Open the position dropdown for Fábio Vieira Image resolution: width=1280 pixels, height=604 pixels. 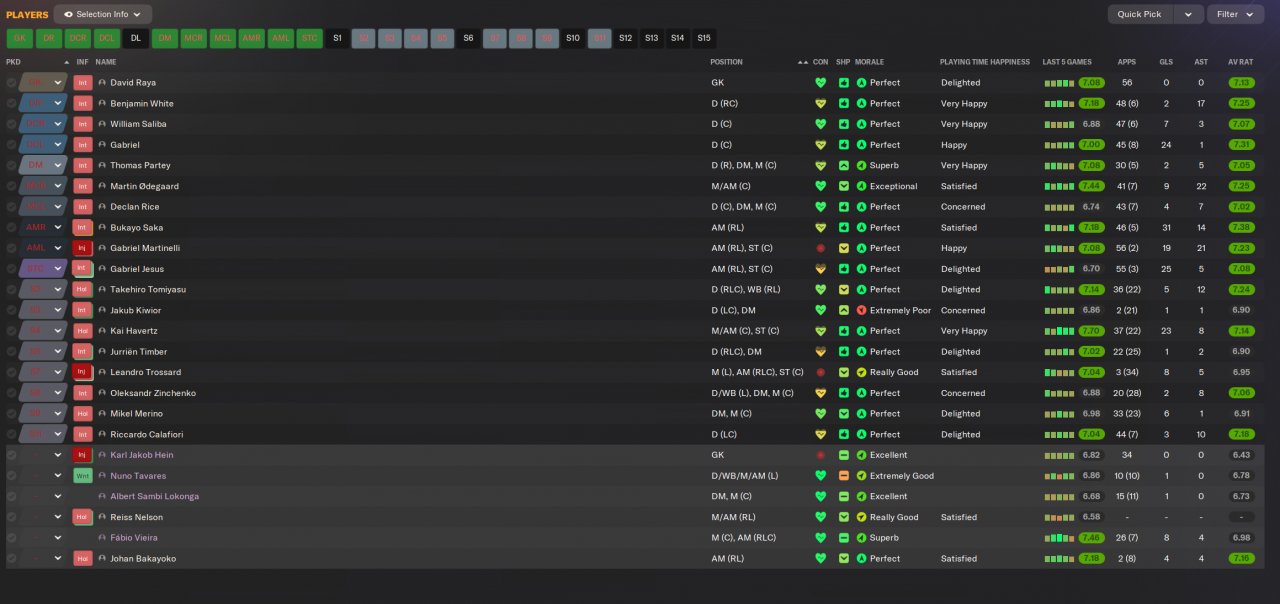pyautogui.click(x=58, y=538)
